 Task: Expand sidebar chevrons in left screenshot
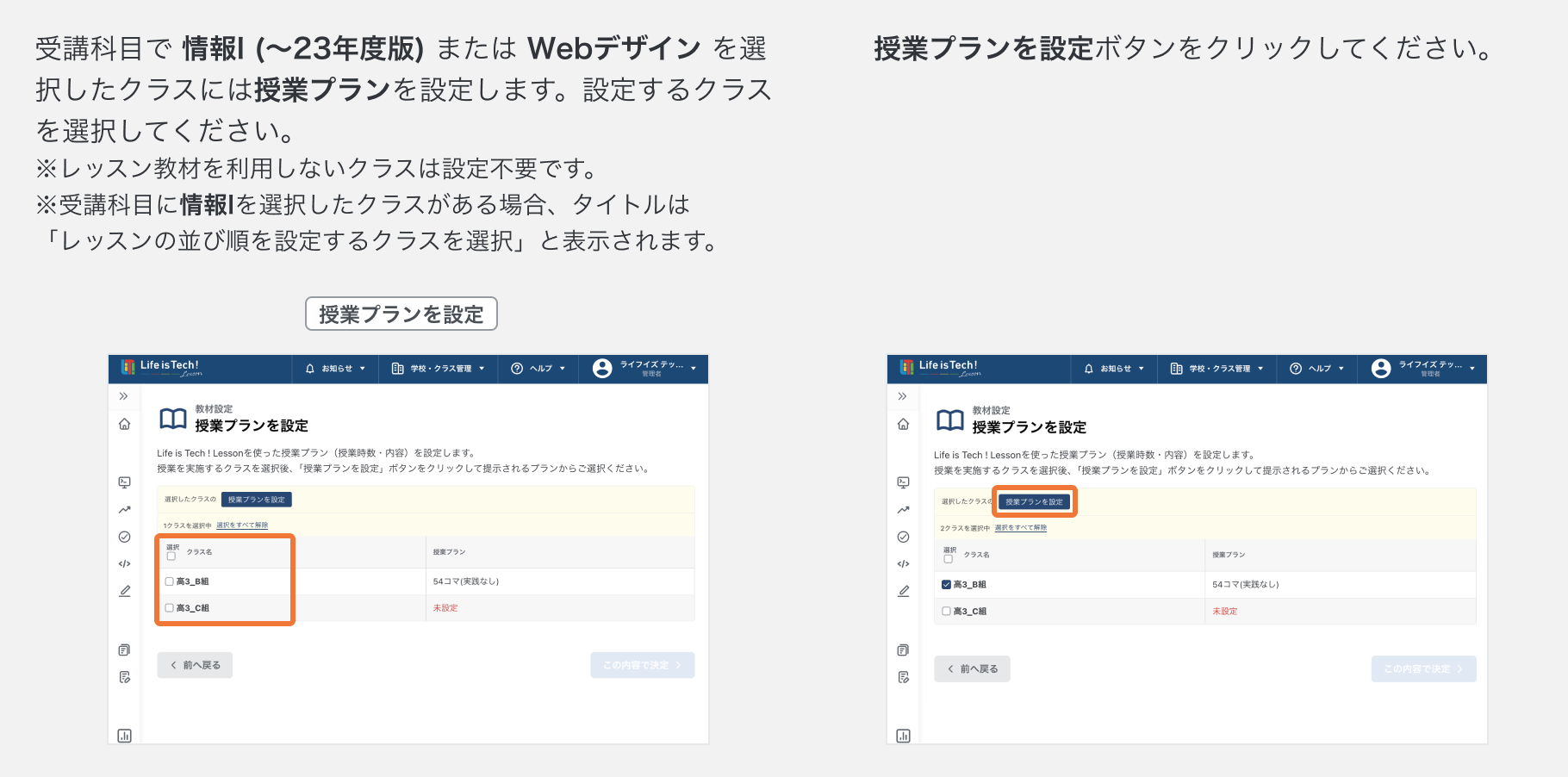click(124, 396)
